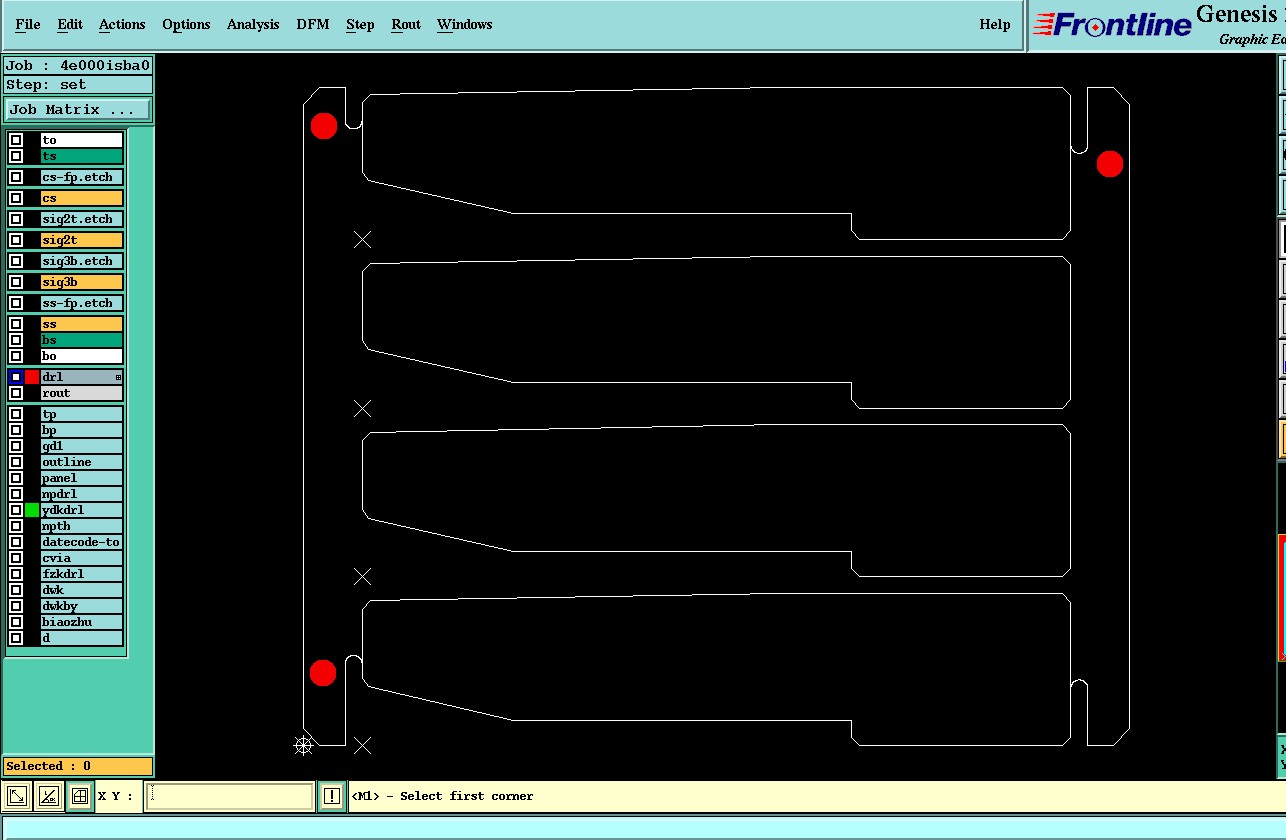Viewport: 1286px width, 840px height.
Task: Toggle the checkbox for layer to
Action: [16, 140]
